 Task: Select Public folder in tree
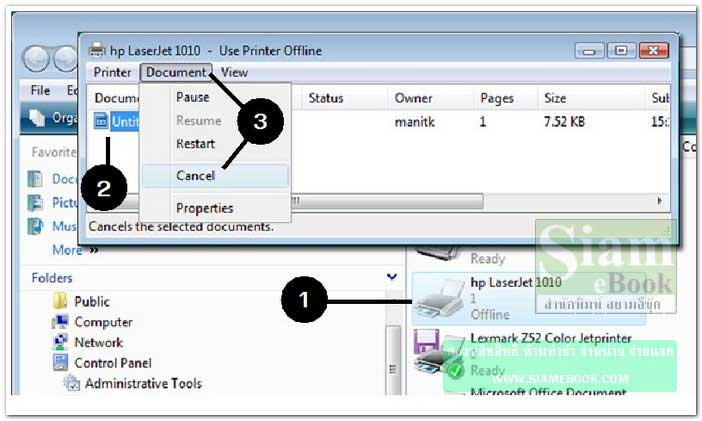pos(92,301)
